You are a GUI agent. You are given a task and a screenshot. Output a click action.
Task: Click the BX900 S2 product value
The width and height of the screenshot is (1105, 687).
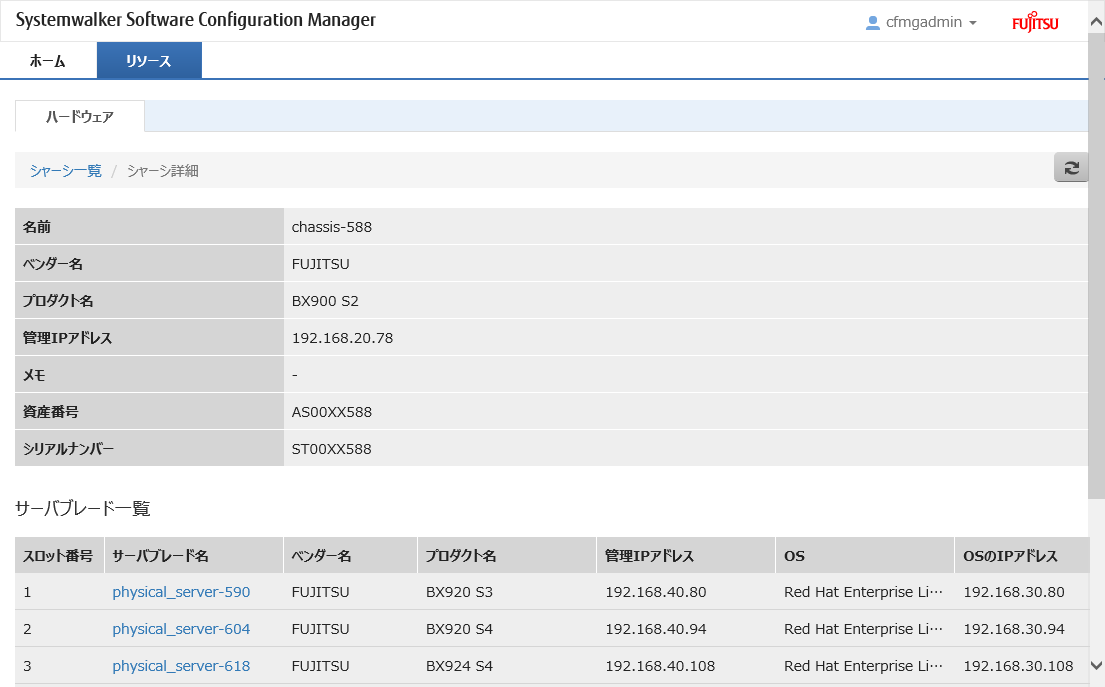(325, 301)
